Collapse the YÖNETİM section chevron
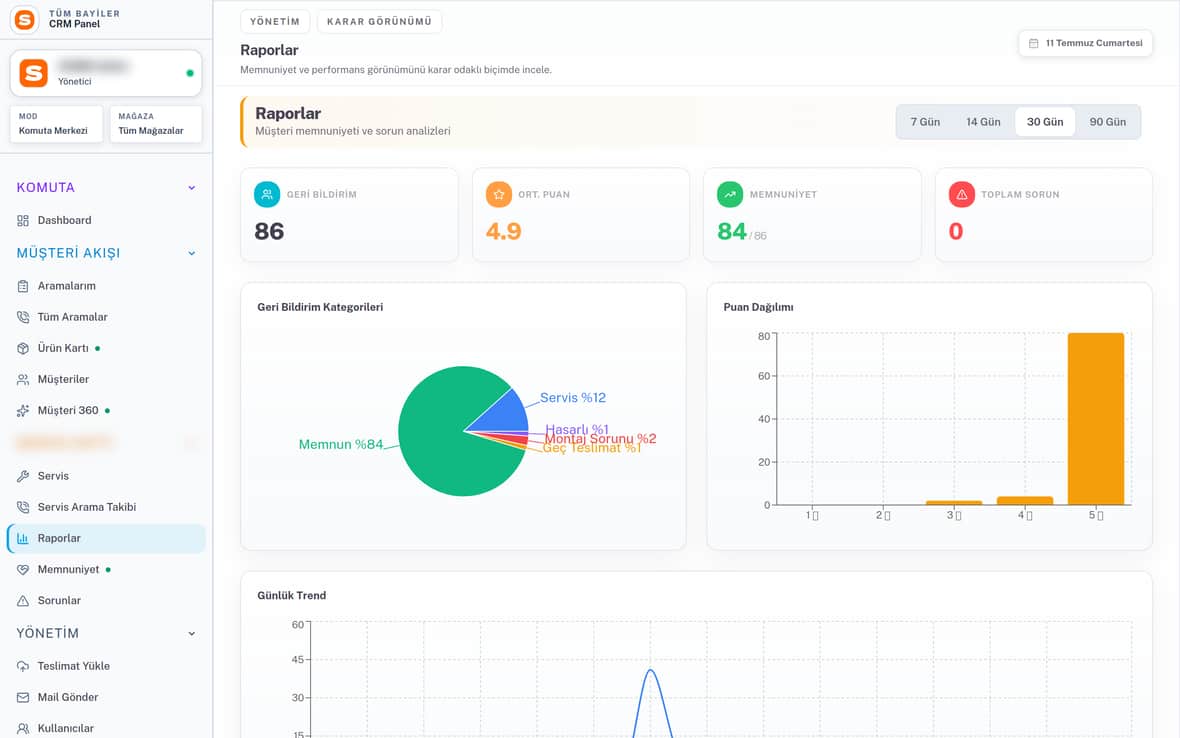1180x738 pixels. pyautogui.click(x=192, y=633)
